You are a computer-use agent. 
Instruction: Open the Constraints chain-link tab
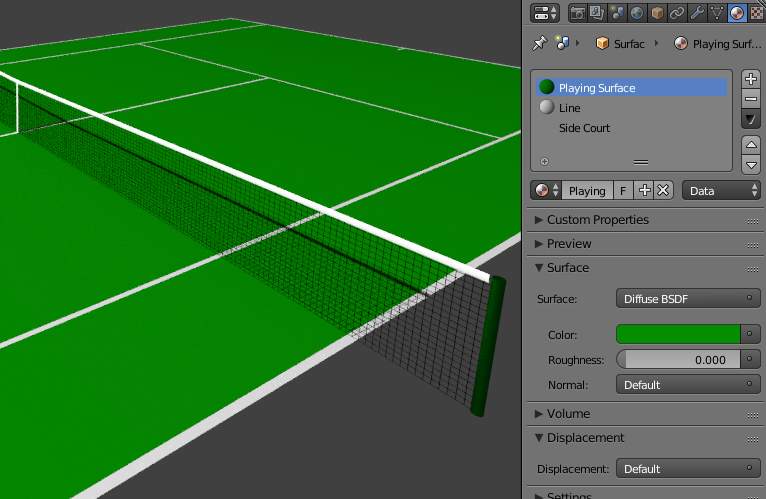(x=677, y=13)
